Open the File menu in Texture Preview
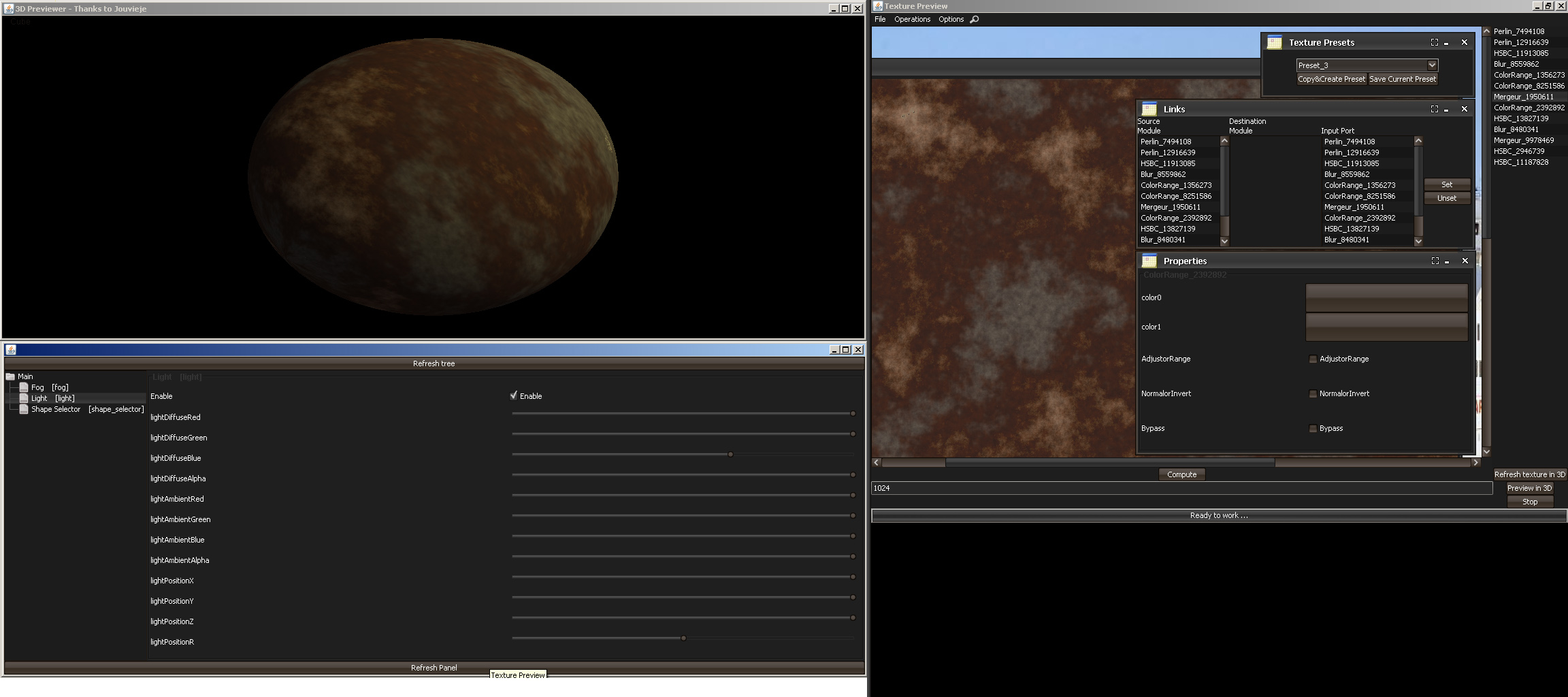1568x697 pixels. tap(879, 19)
